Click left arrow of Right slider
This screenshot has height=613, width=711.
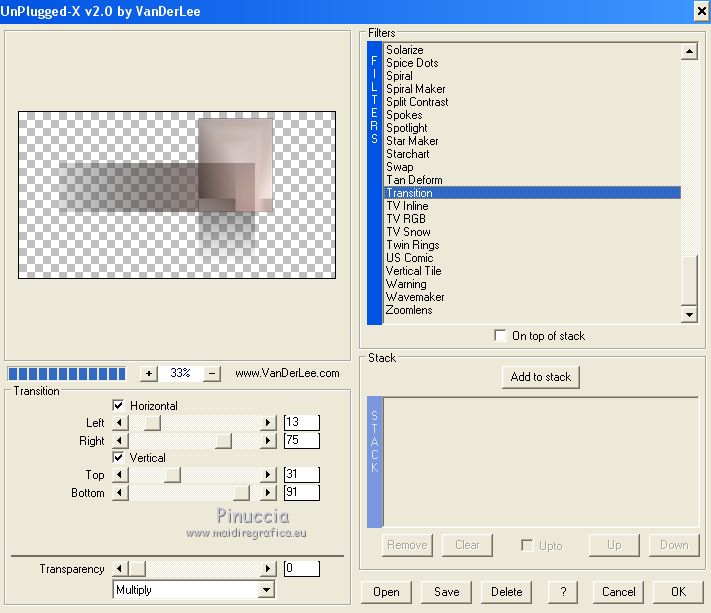tap(120, 440)
